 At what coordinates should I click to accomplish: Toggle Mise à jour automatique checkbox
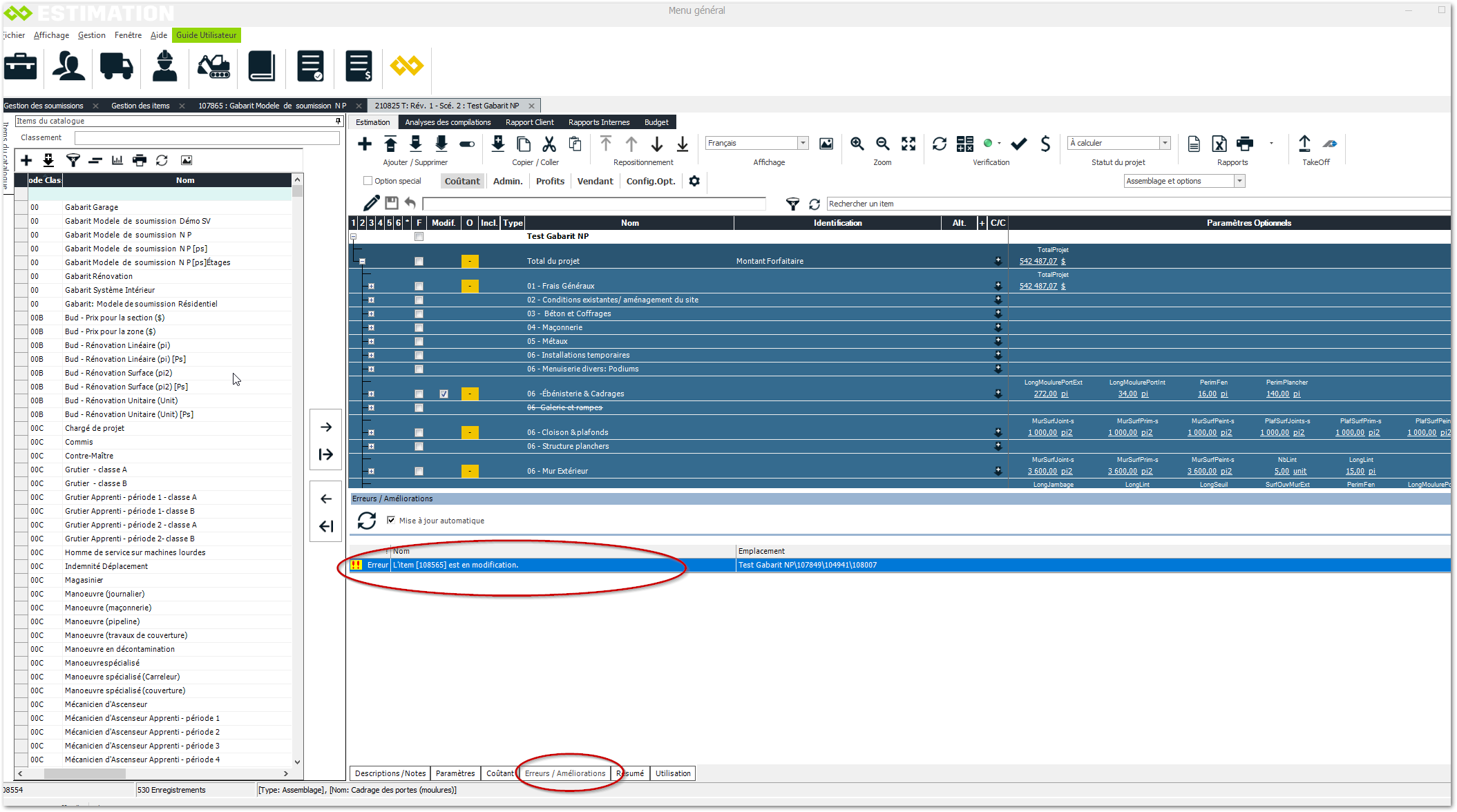pos(391,520)
